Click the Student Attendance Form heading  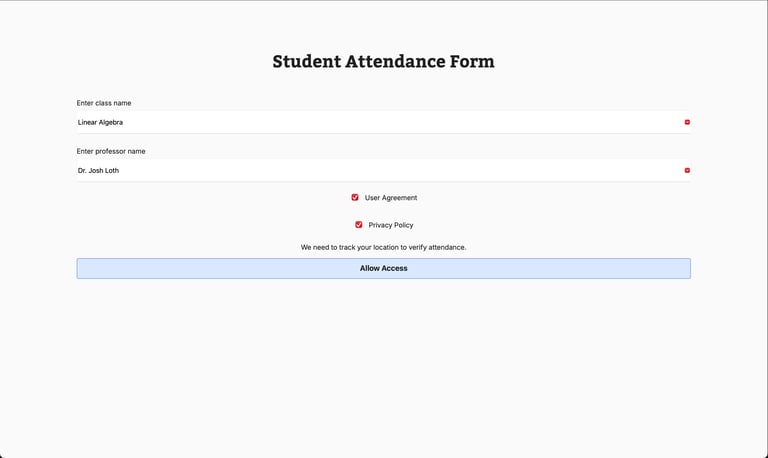pyautogui.click(x=384, y=61)
